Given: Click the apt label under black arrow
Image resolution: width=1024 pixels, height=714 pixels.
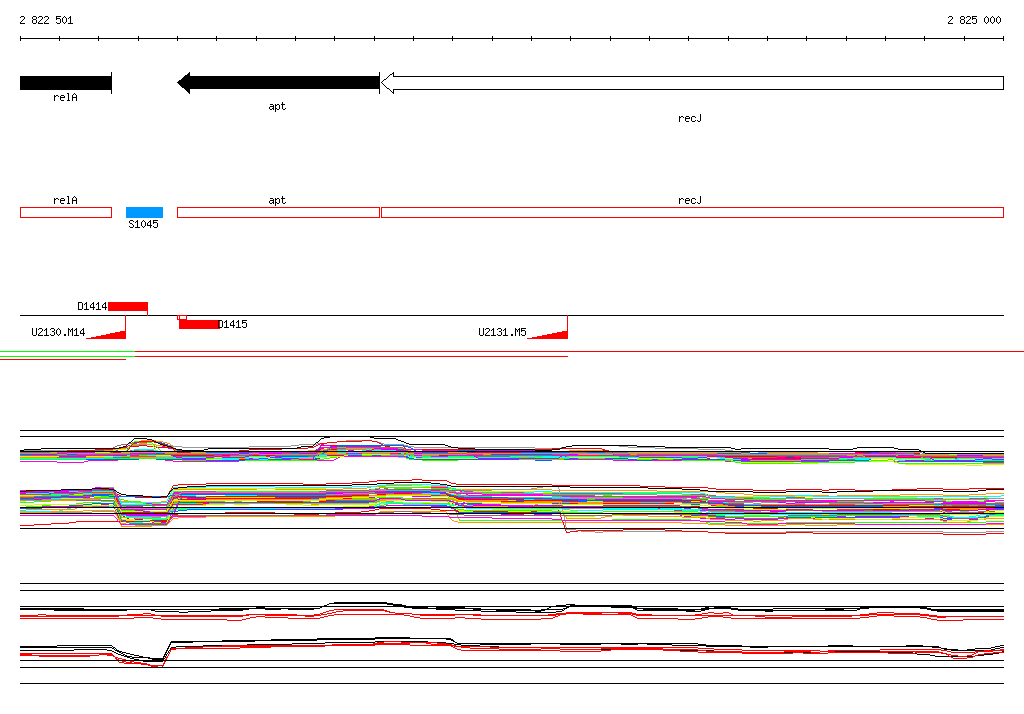Looking at the screenshot, I should pyautogui.click(x=277, y=106).
